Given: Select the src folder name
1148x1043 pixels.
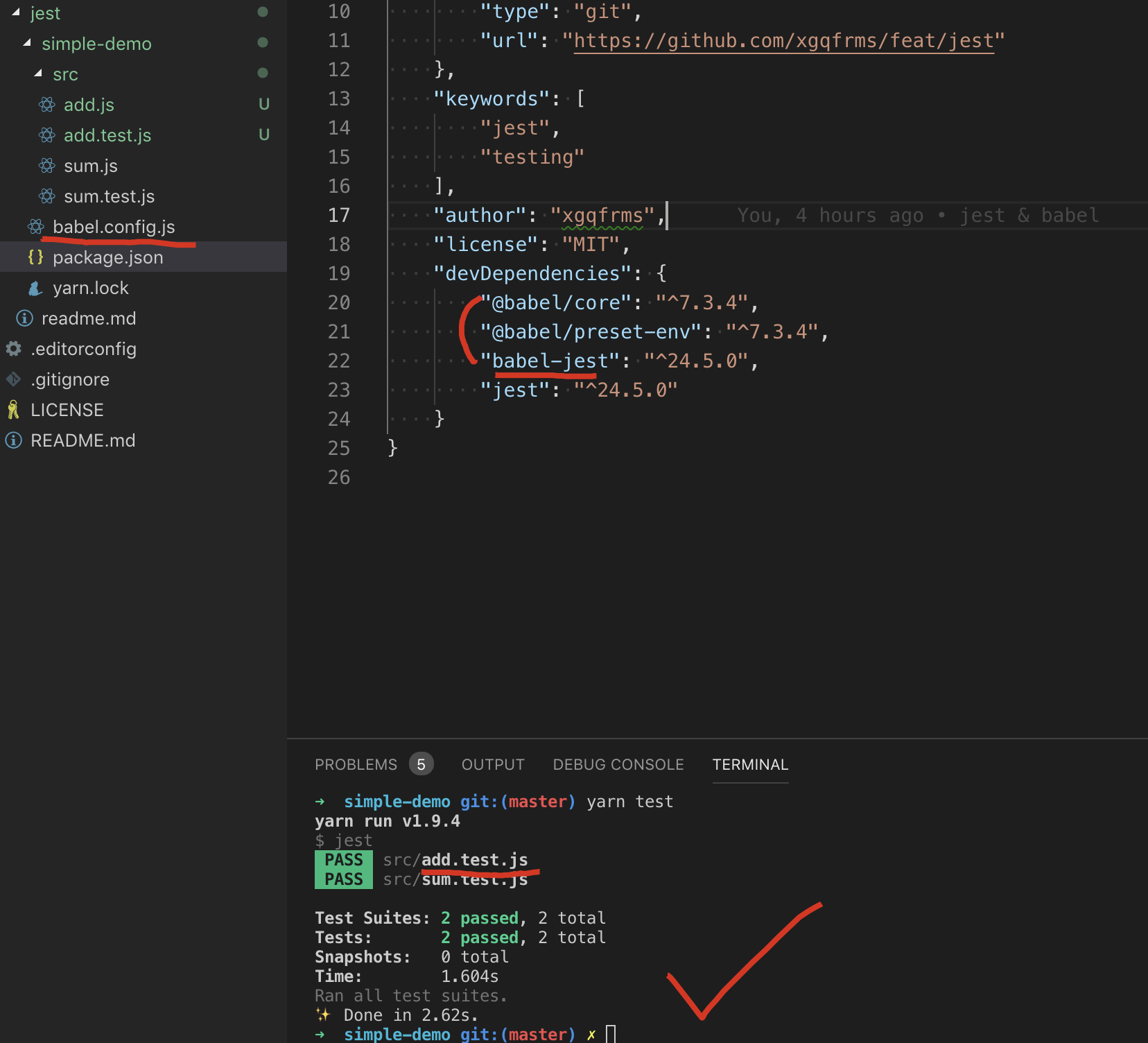Looking at the screenshot, I should pos(65,74).
